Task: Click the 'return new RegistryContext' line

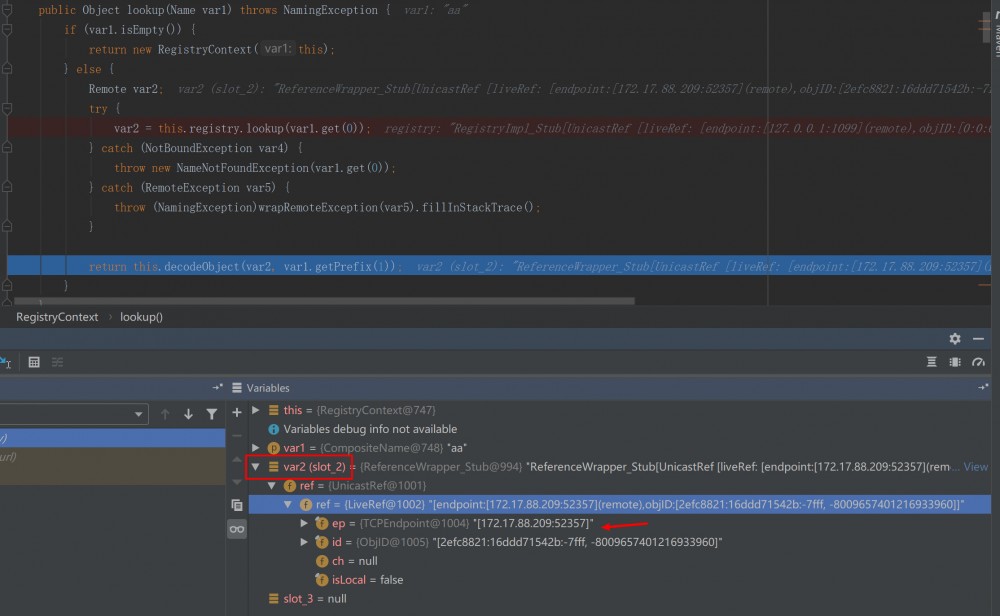Action: coord(212,49)
